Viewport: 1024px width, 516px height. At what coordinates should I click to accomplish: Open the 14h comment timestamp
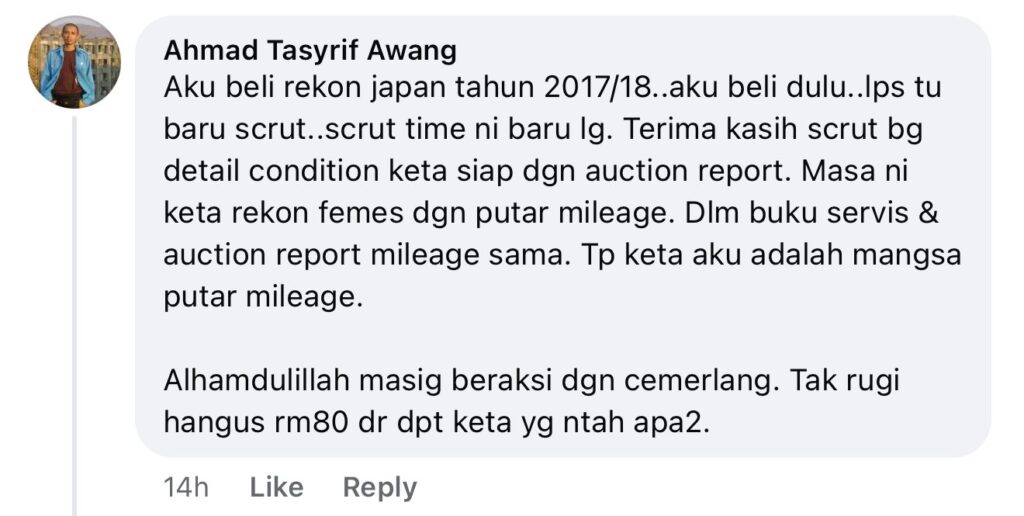(x=185, y=487)
